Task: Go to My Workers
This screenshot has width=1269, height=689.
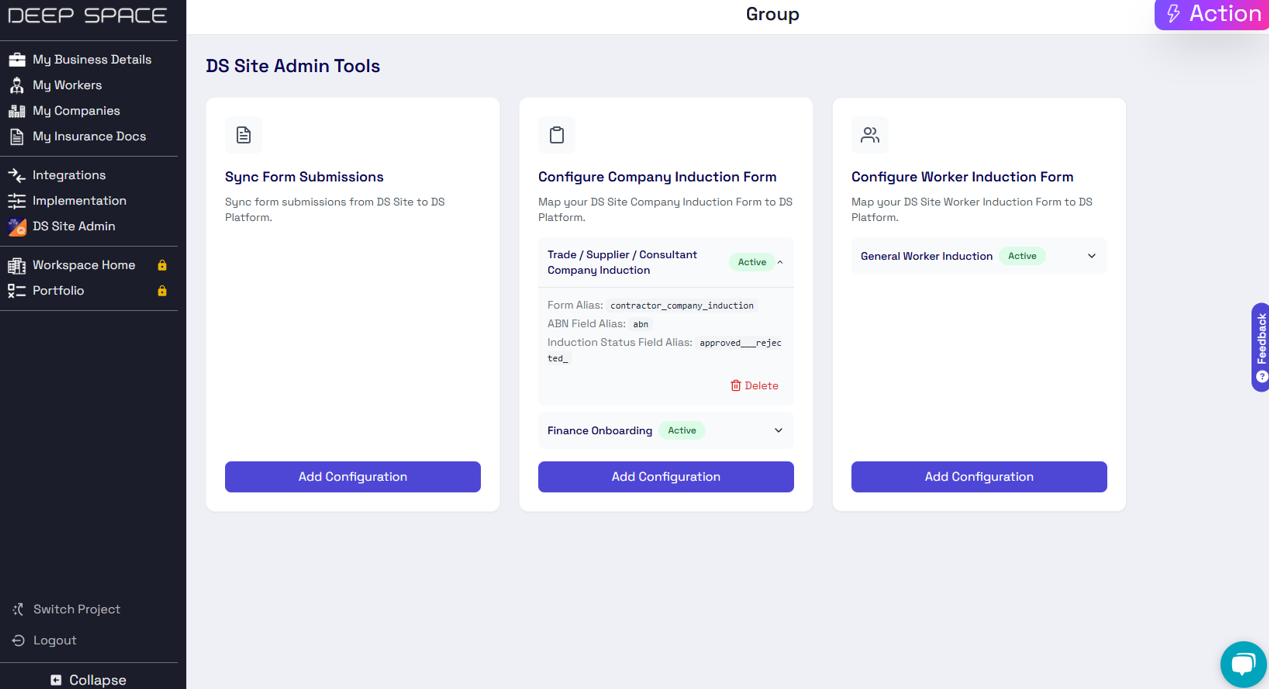Action: pos(67,85)
